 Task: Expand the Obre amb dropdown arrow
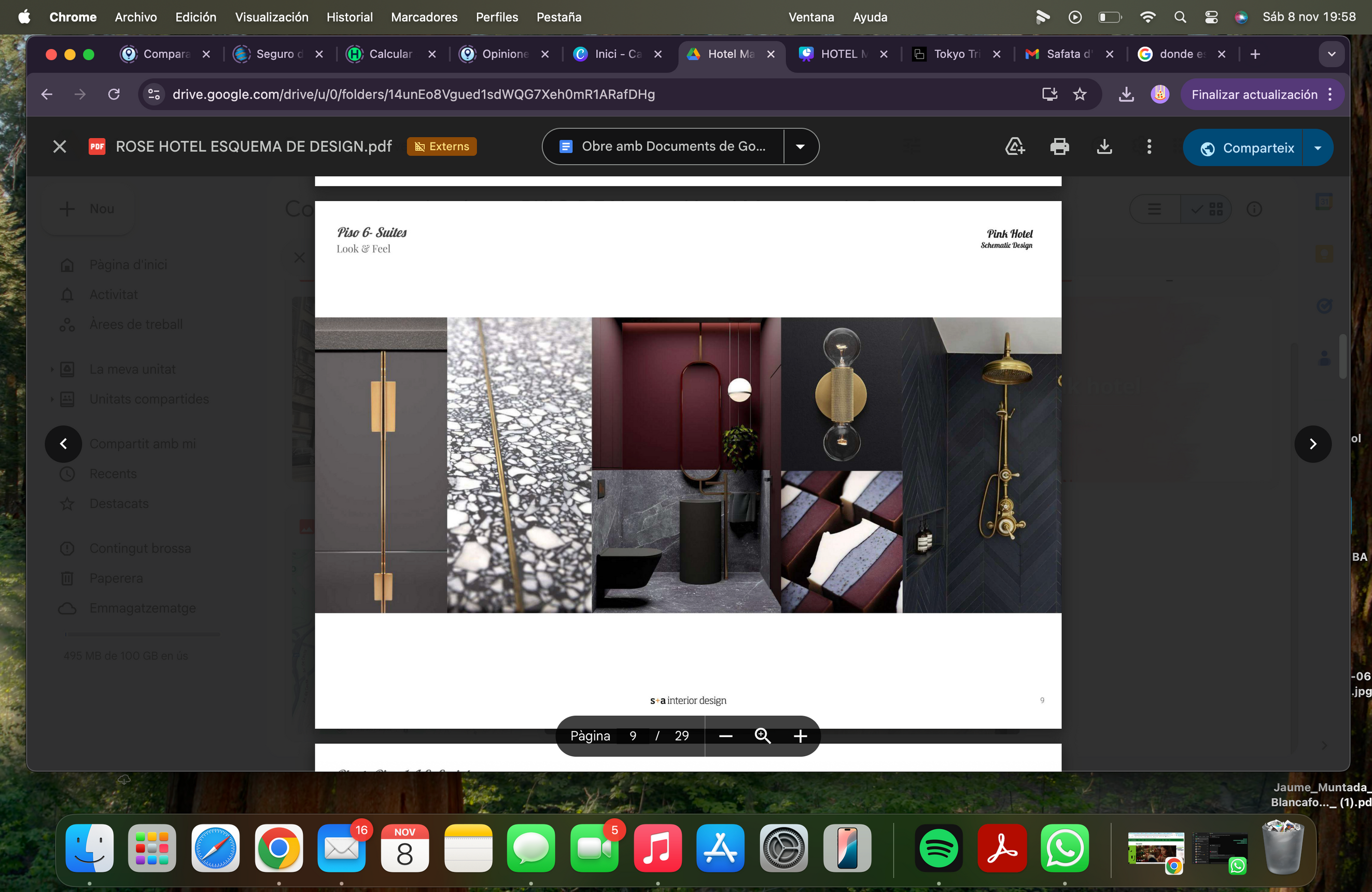[800, 147]
